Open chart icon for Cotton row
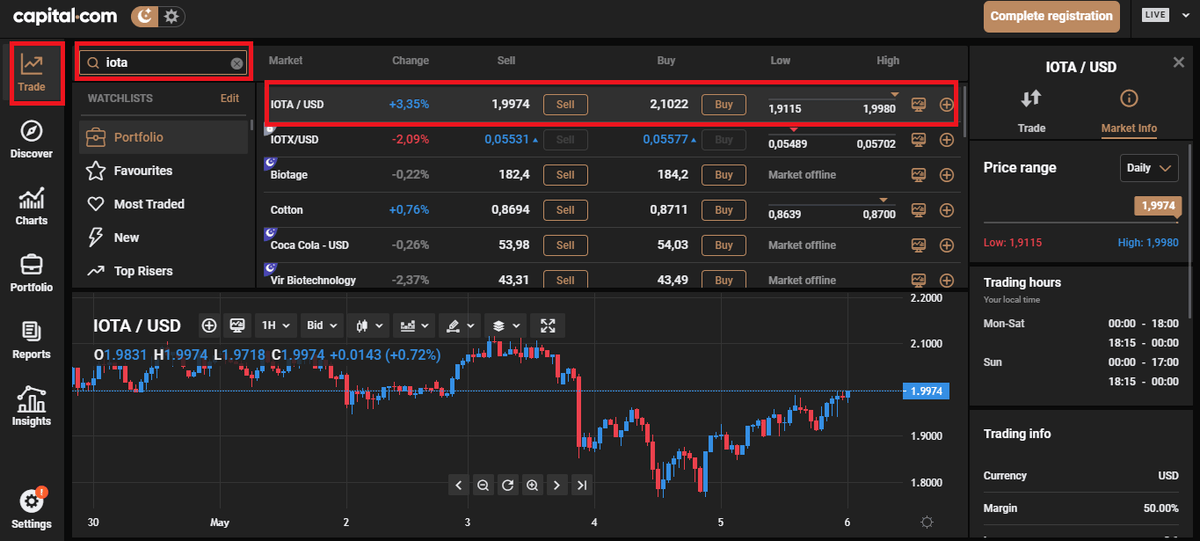 coord(918,210)
